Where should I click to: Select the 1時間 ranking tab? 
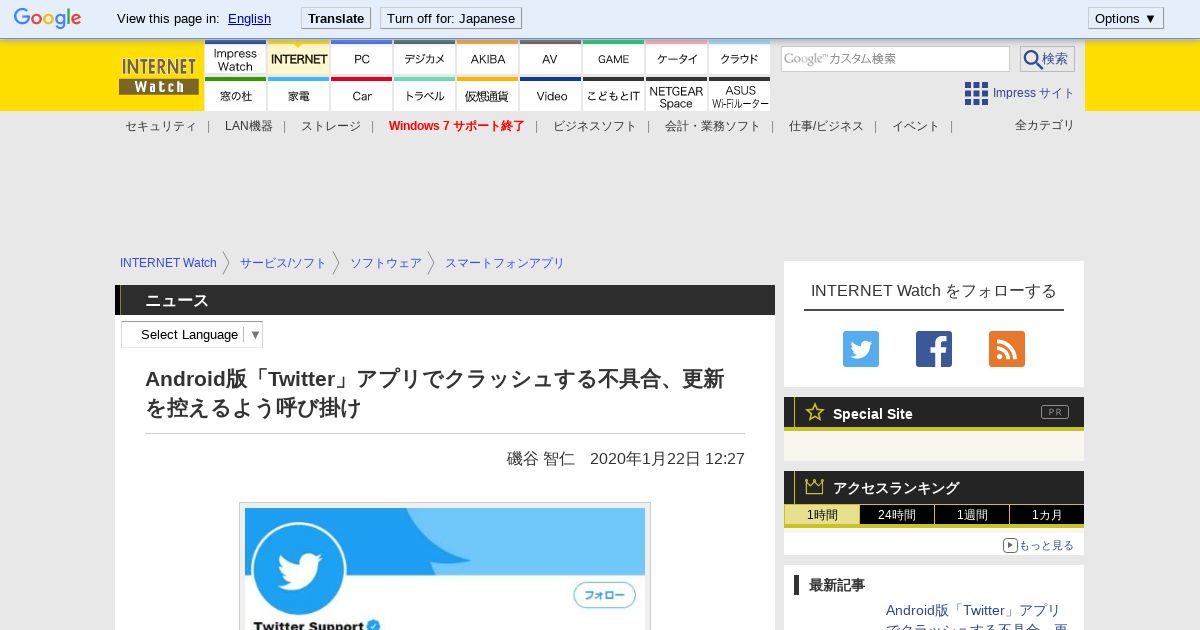point(822,515)
